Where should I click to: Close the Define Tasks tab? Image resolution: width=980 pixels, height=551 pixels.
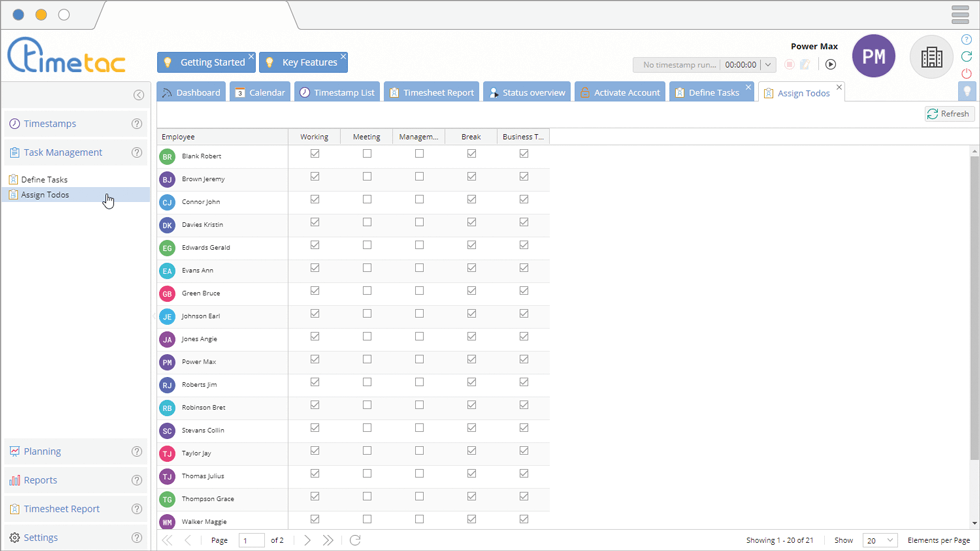pos(748,87)
